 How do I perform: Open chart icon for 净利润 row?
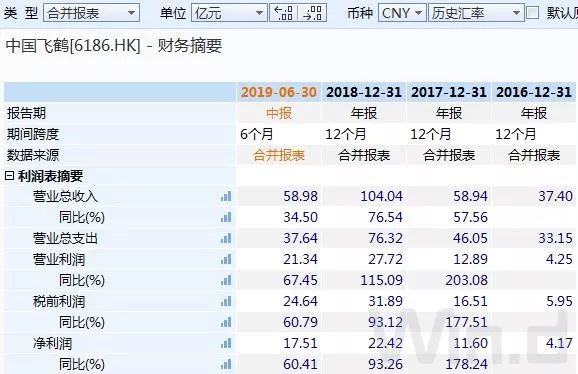pyautogui.click(x=226, y=343)
